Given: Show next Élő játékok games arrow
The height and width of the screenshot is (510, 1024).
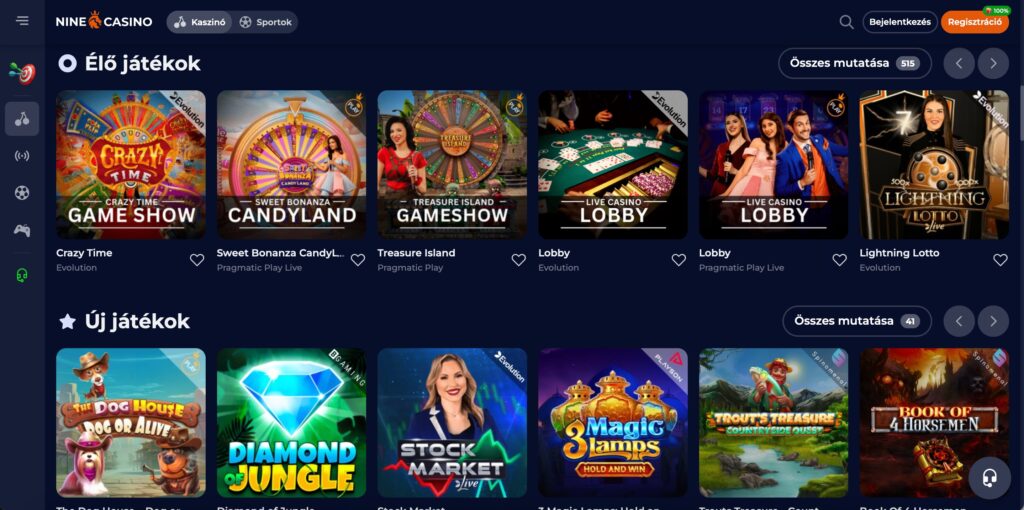Looking at the screenshot, I should coord(993,63).
